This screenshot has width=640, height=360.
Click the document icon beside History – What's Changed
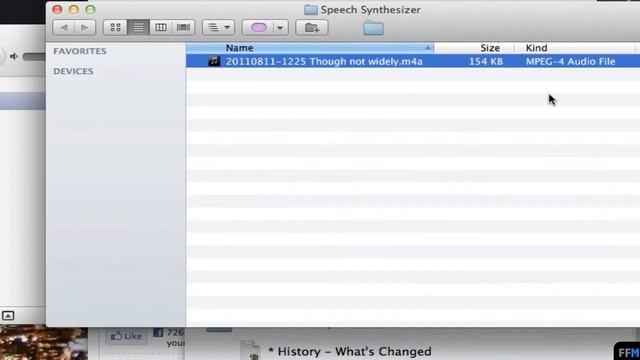250,350
